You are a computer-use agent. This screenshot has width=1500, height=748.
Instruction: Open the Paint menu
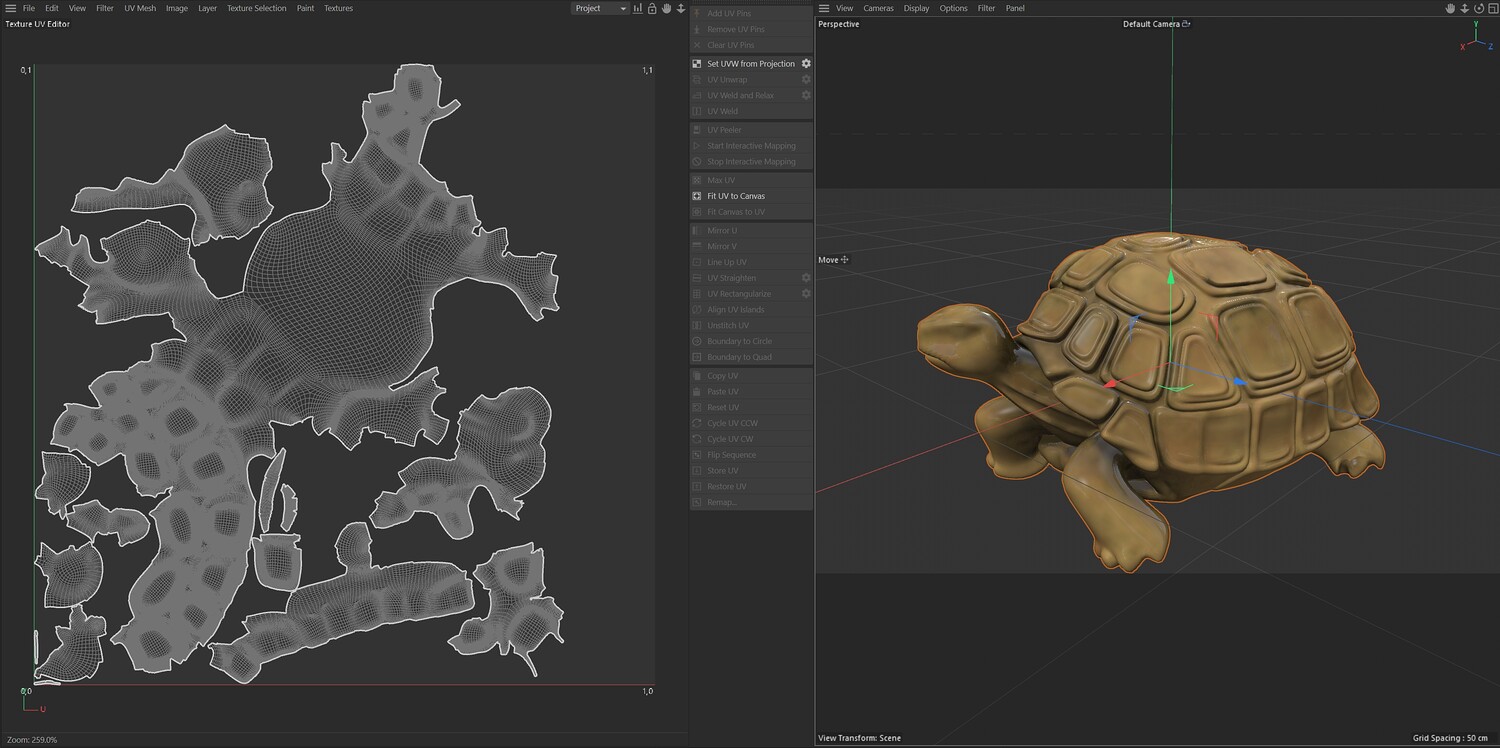305,8
